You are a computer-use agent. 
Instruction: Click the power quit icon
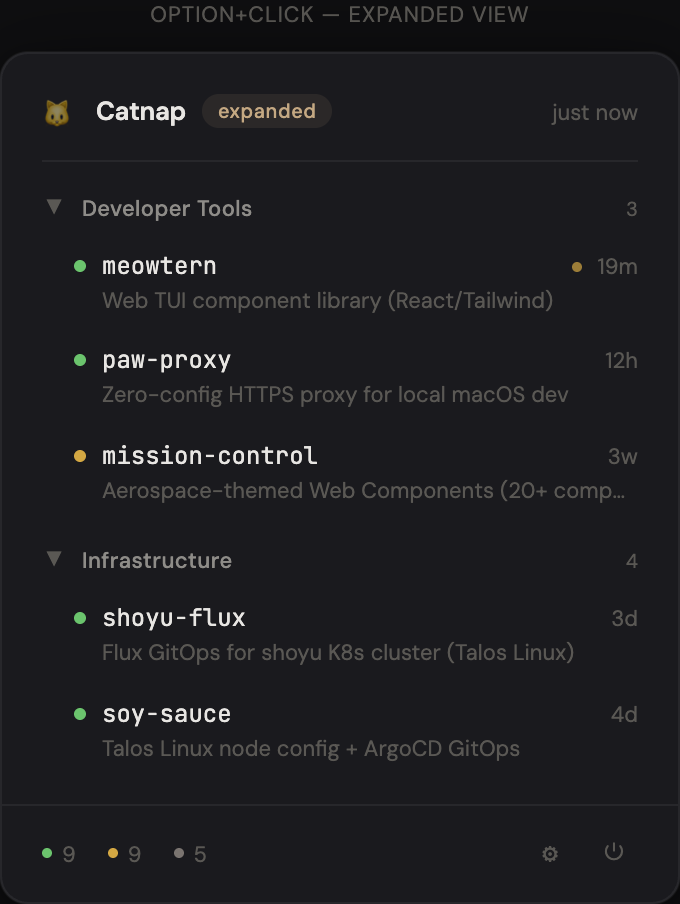coord(614,852)
